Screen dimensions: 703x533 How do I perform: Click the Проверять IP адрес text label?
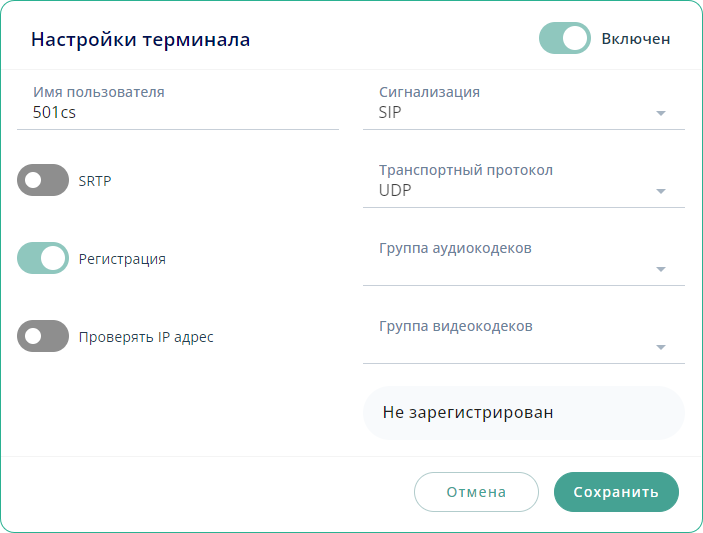coord(146,337)
